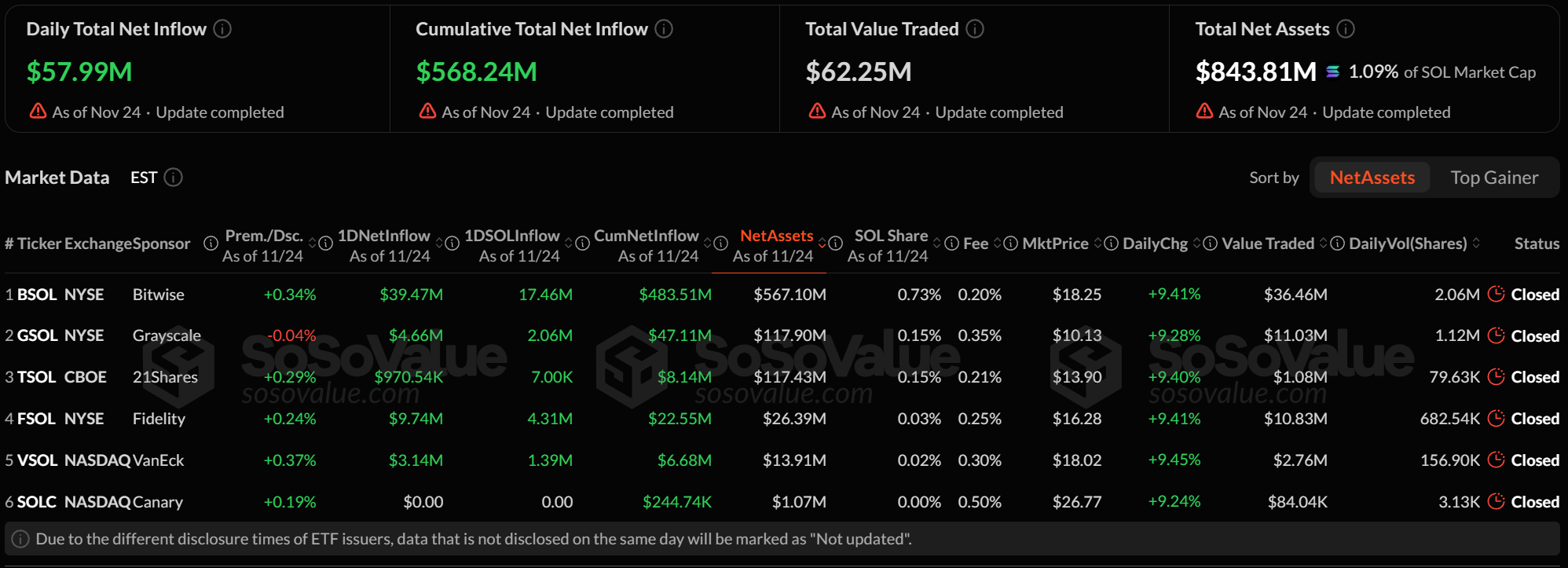Click the NetAssets column header label

click(776, 236)
